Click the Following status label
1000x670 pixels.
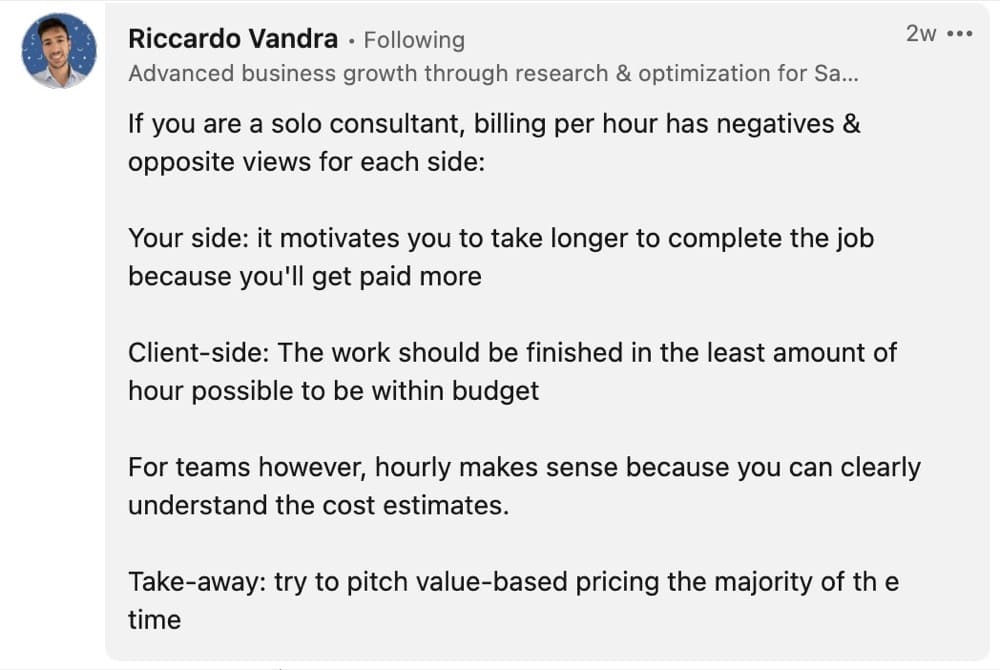pos(414,40)
